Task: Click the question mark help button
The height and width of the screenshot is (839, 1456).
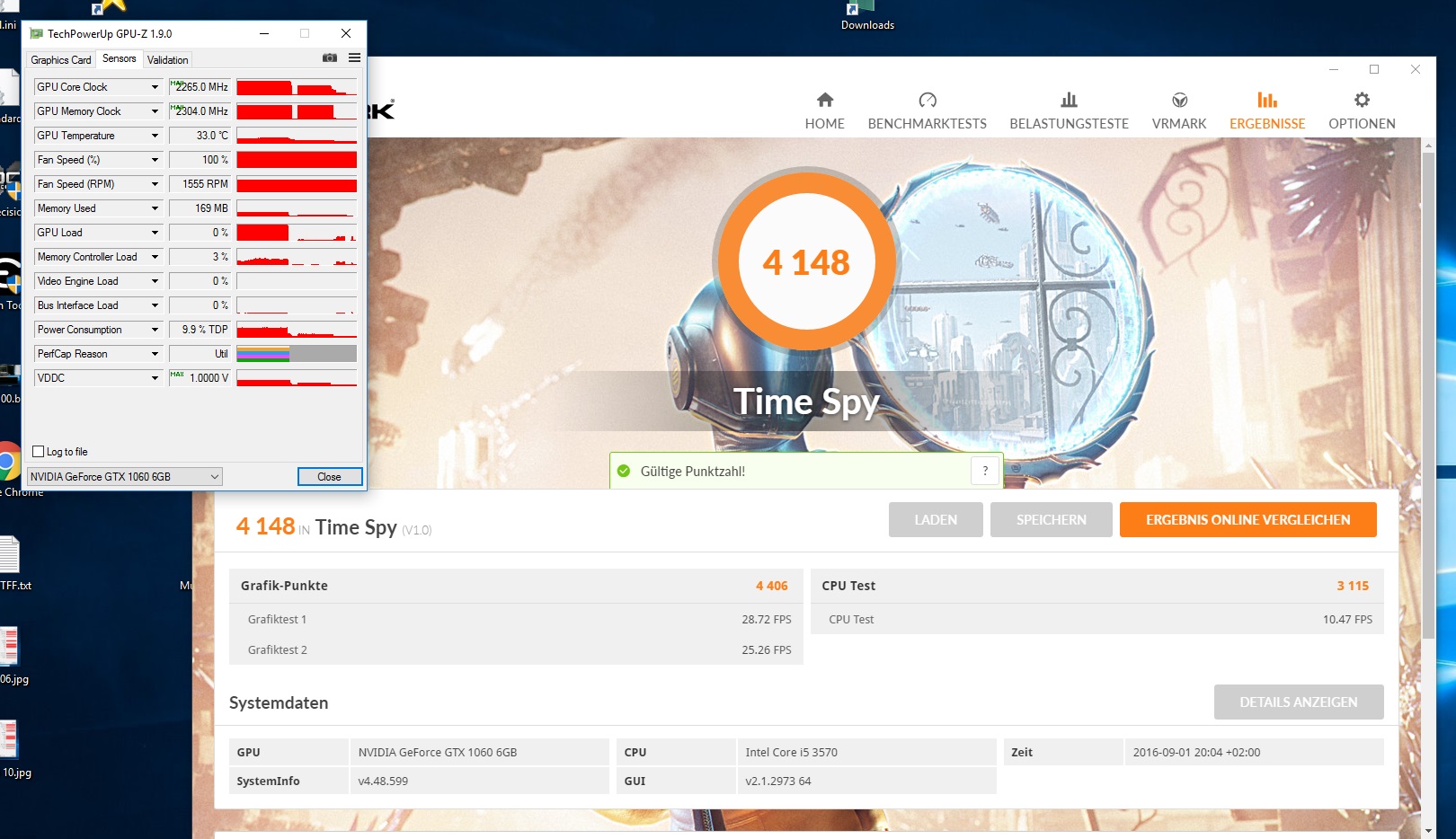Action: click(x=985, y=471)
